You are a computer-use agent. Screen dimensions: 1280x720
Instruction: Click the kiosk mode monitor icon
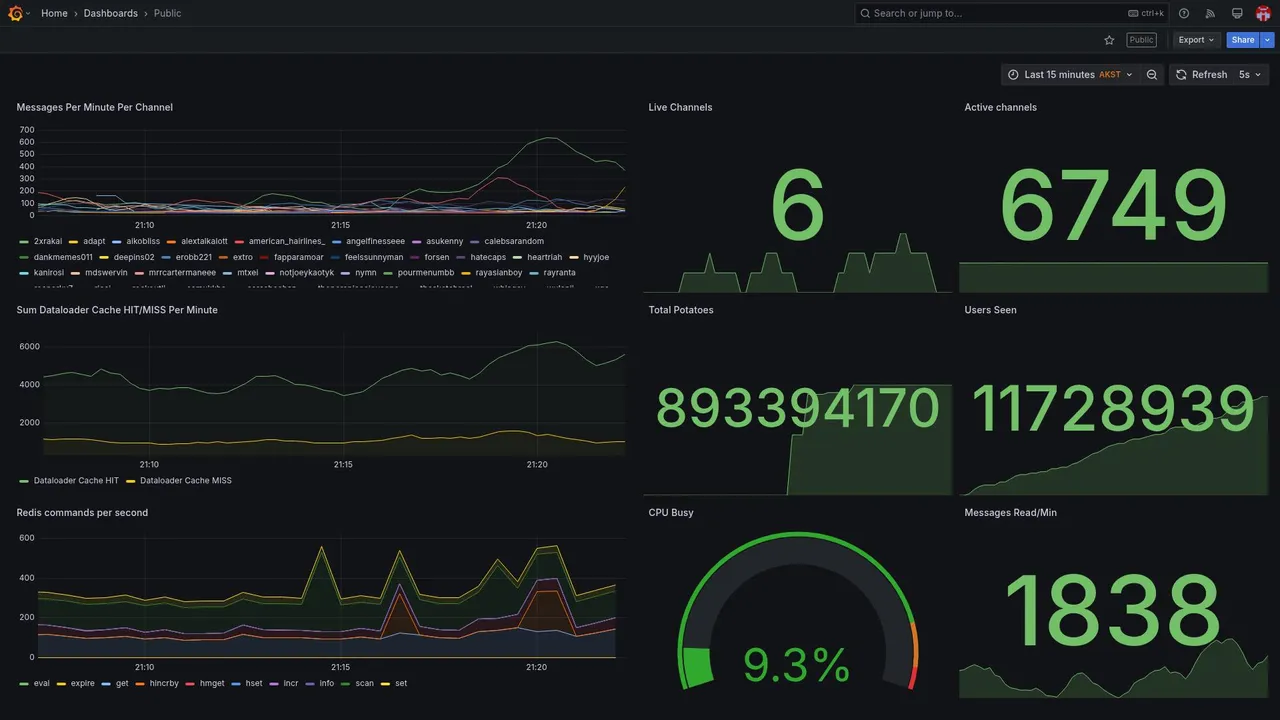pyautogui.click(x=1237, y=13)
